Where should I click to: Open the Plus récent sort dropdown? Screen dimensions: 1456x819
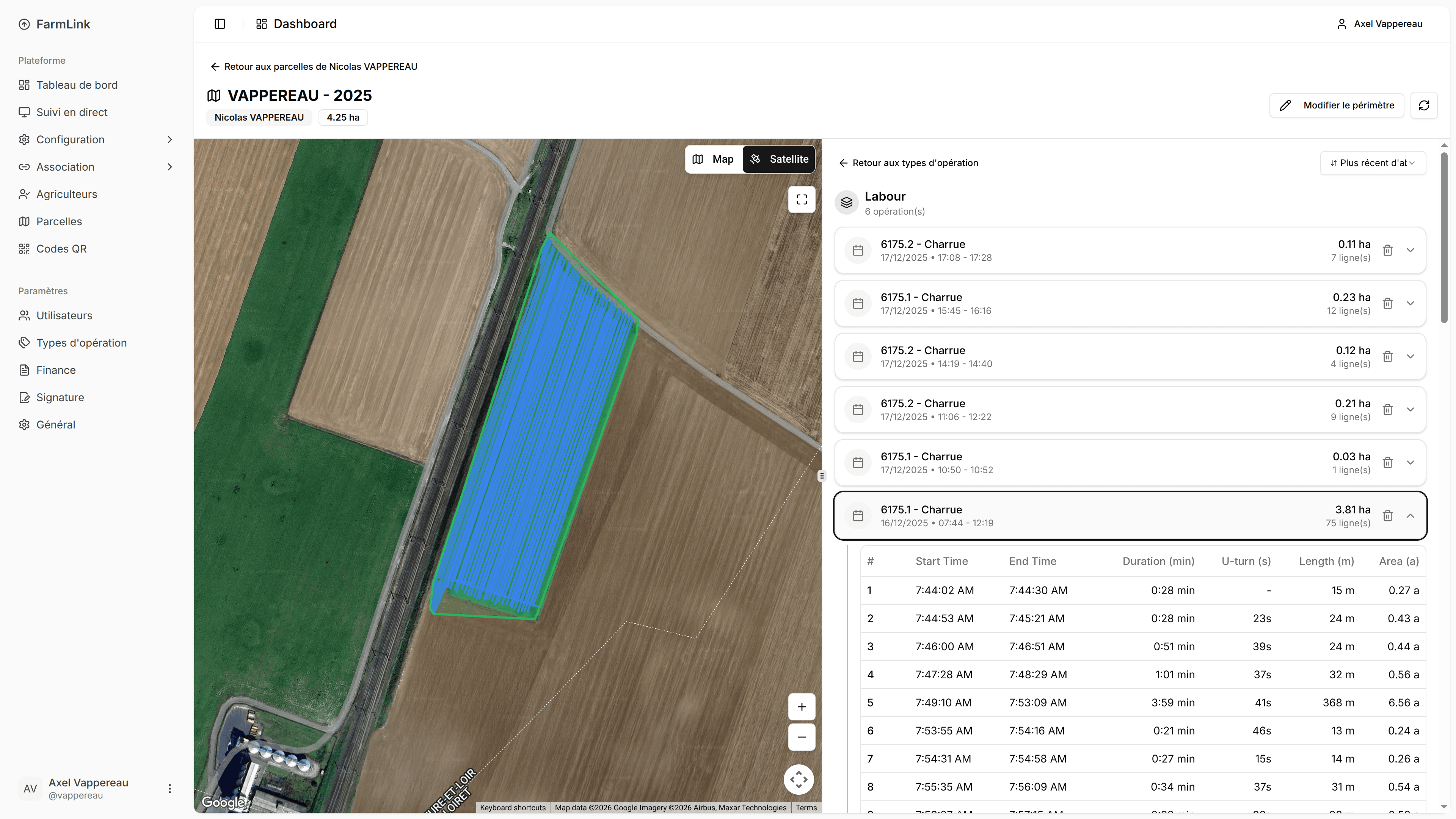pos(1372,163)
